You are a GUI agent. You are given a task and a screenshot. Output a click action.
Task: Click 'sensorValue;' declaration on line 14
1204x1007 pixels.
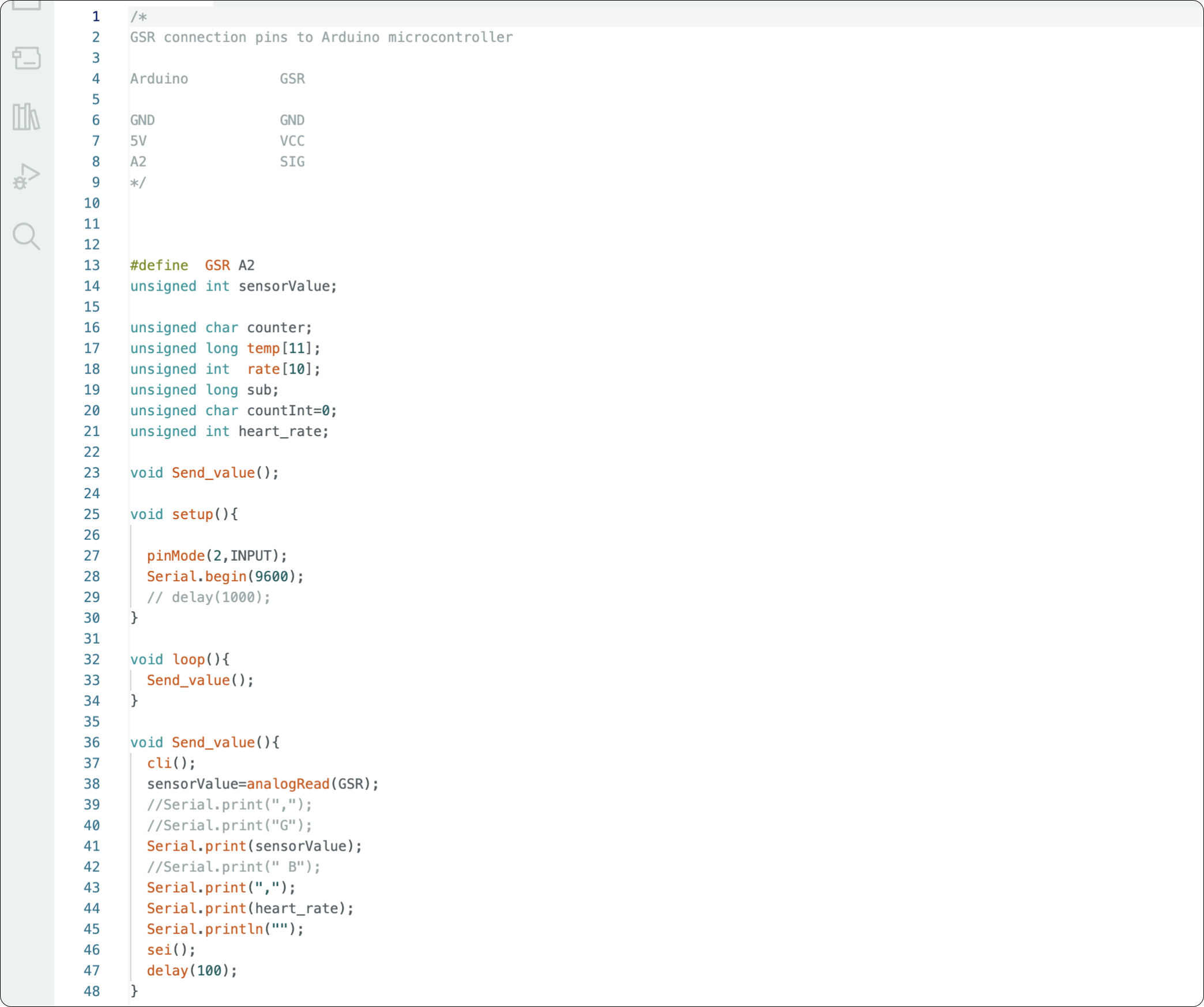pos(288,286)
